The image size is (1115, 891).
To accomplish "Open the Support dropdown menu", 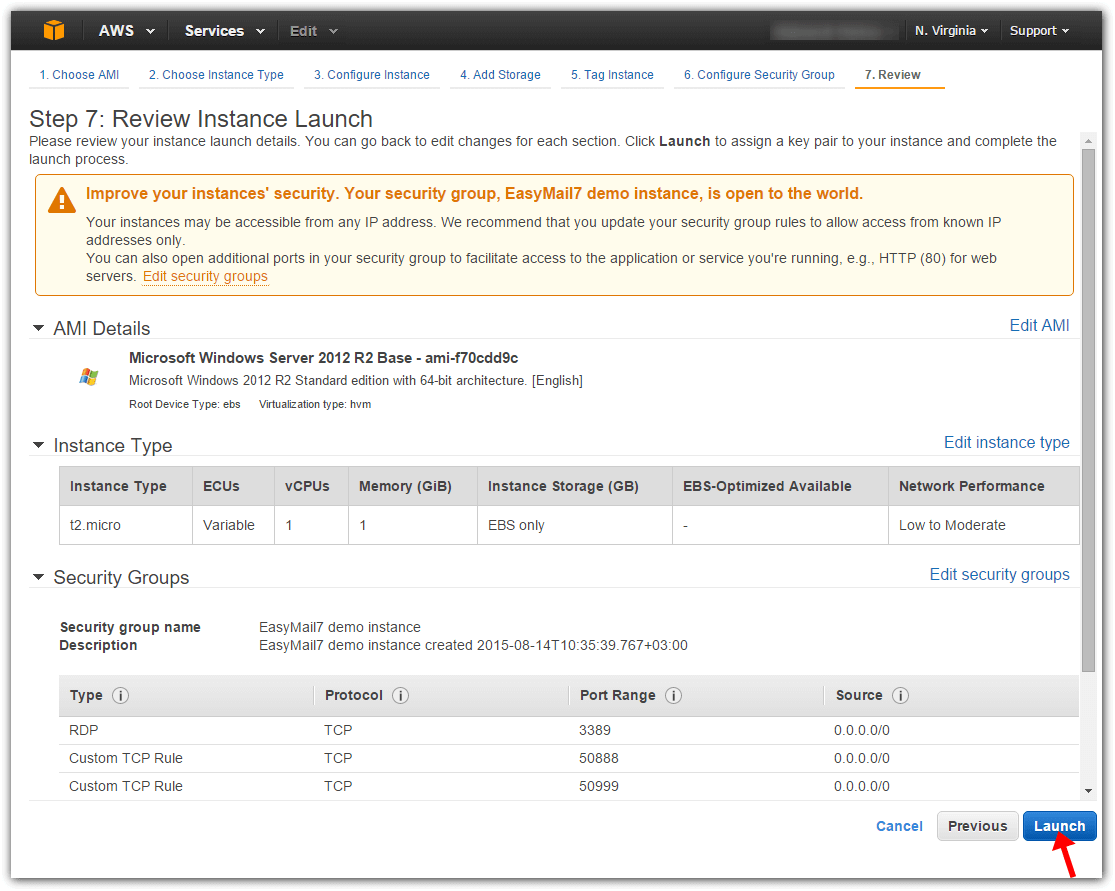I will pyautogui.click(x=1040, y=31).
